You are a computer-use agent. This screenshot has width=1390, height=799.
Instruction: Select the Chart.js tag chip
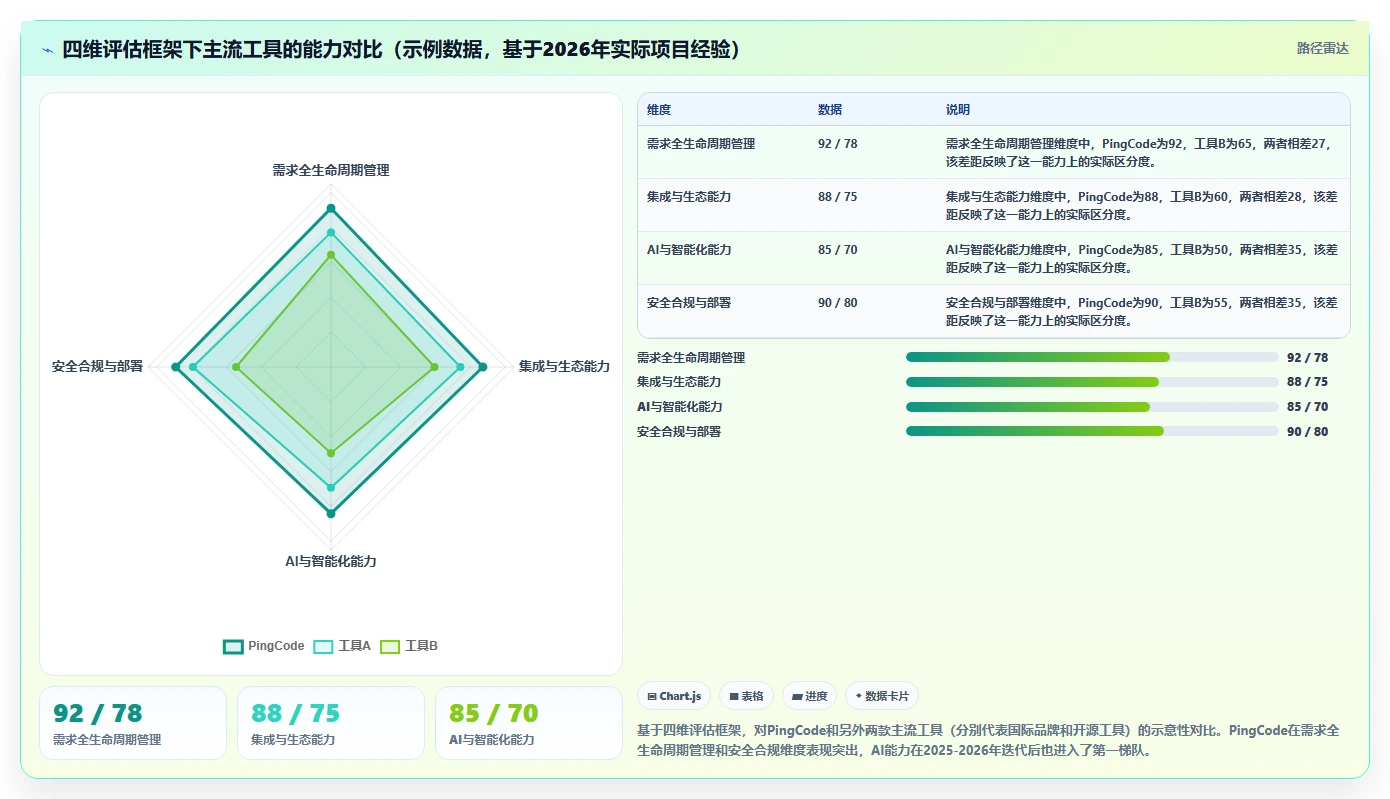point(675,696)
